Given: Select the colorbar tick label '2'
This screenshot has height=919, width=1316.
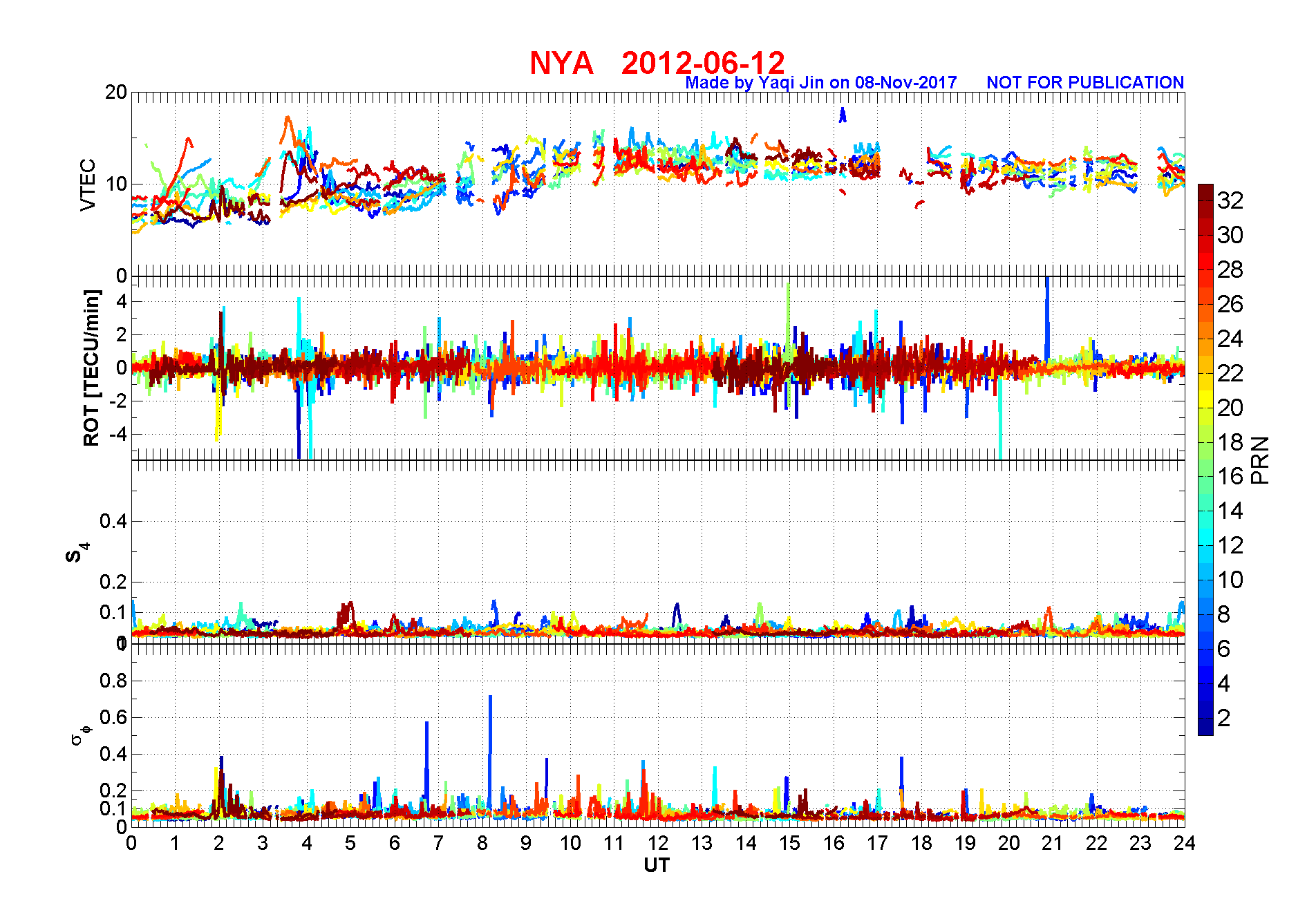Looking at the screenshot, I should pos(1224,718).
